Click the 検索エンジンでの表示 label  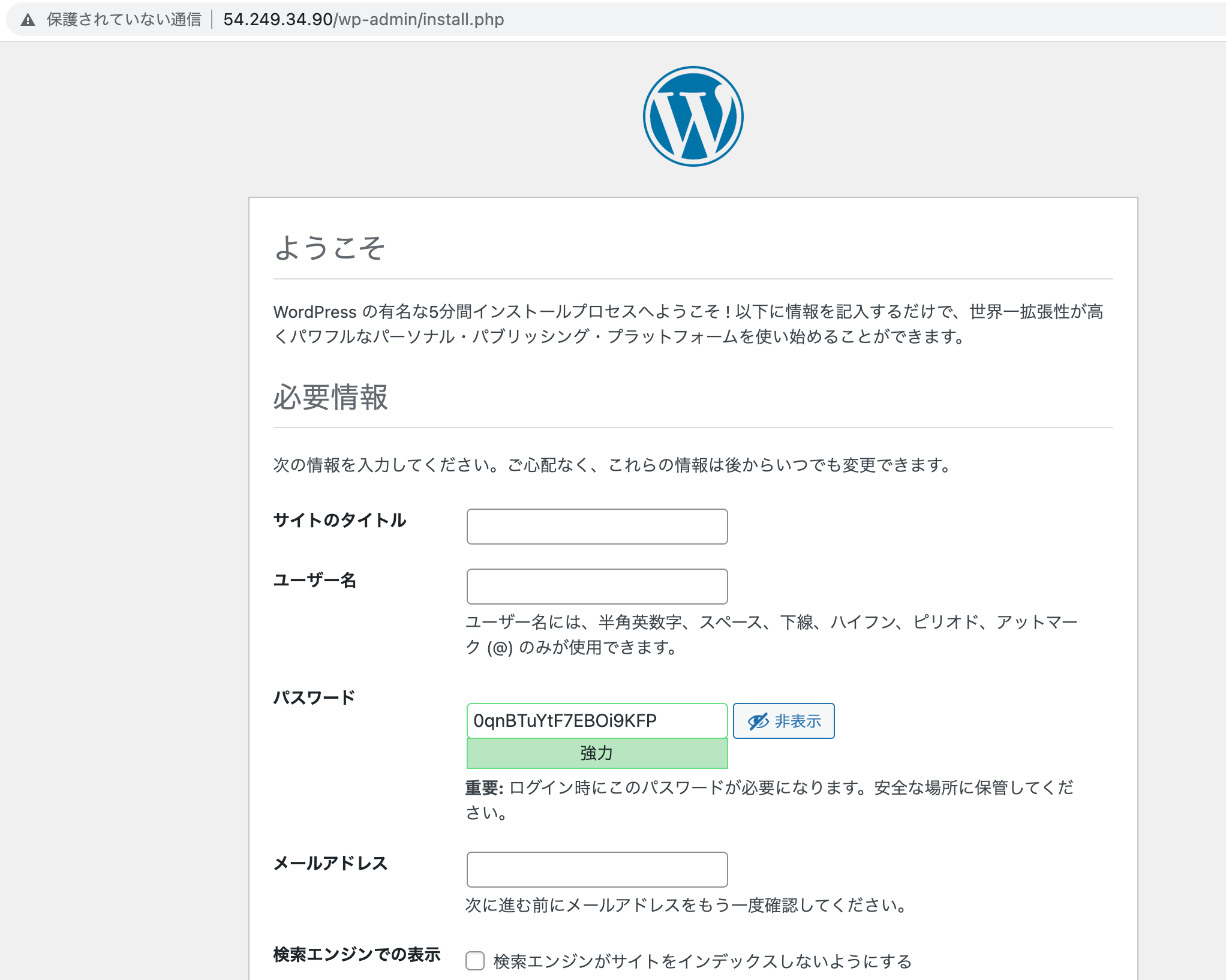tap(357, 954)
